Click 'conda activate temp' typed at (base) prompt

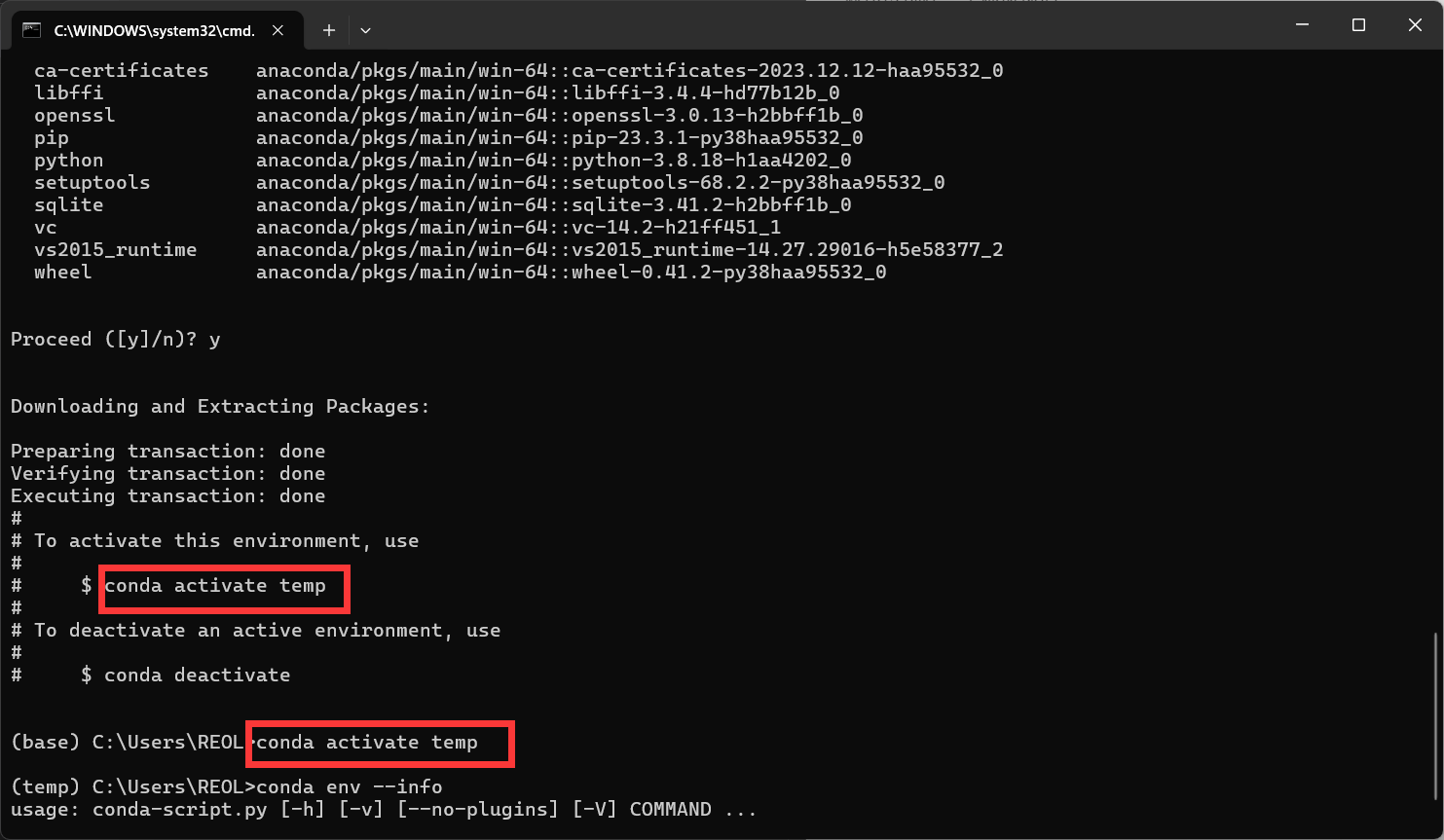(367, 743)
